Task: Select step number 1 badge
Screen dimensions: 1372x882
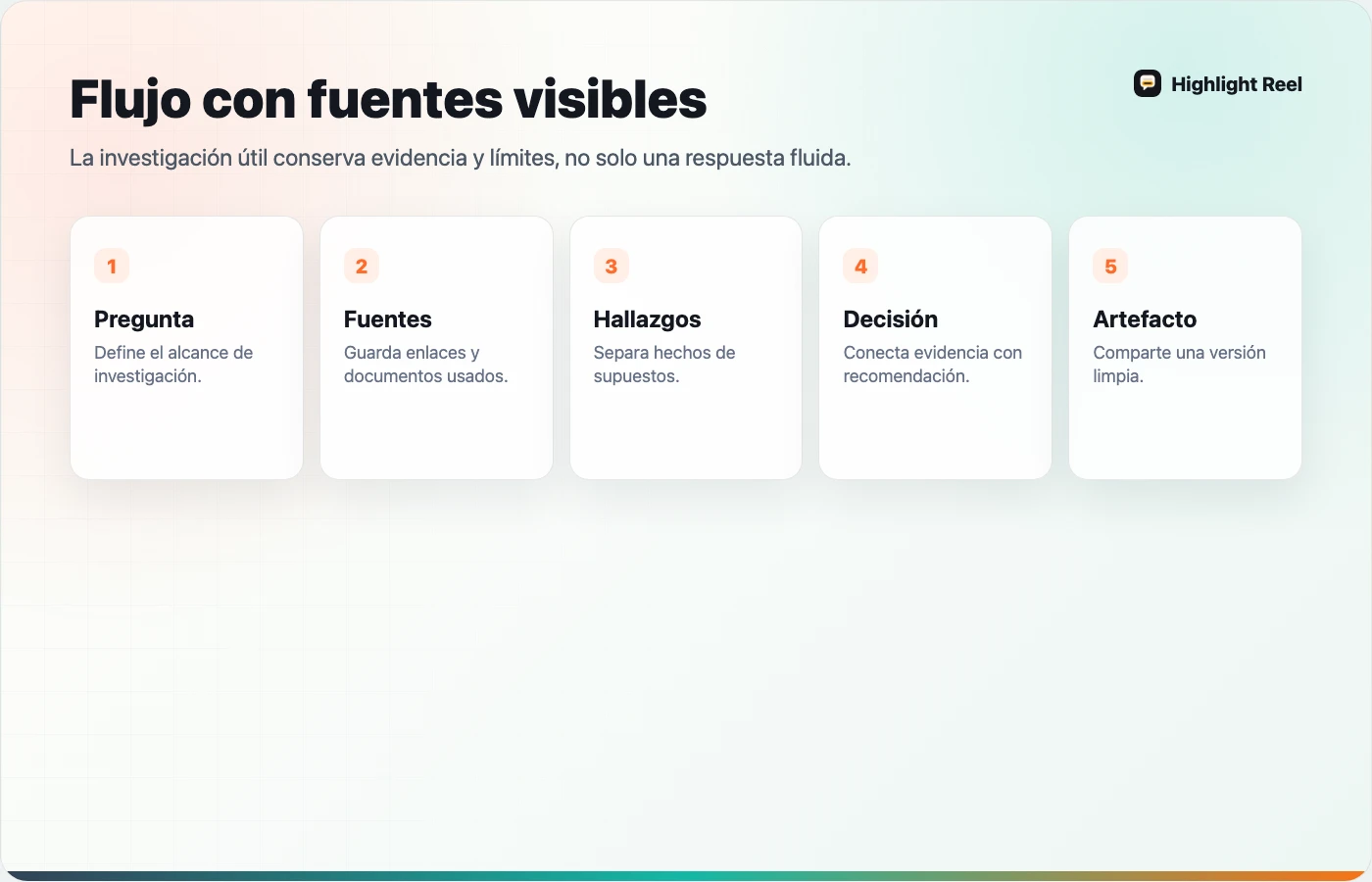Action: pyautogui.click(x=112, y=266)
